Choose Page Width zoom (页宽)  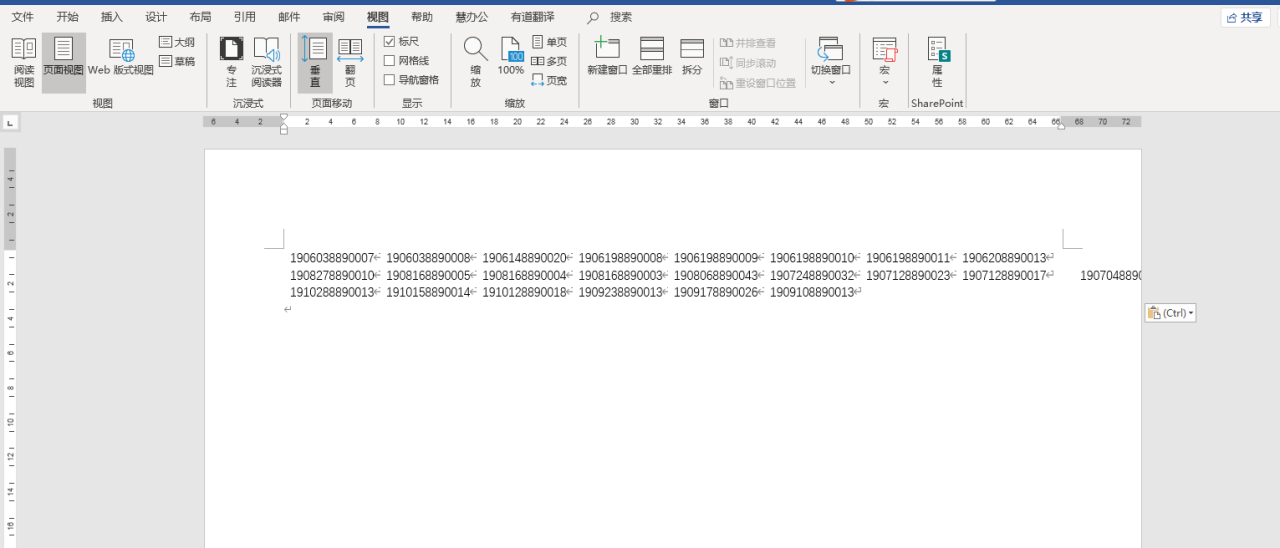coord(549,80)
